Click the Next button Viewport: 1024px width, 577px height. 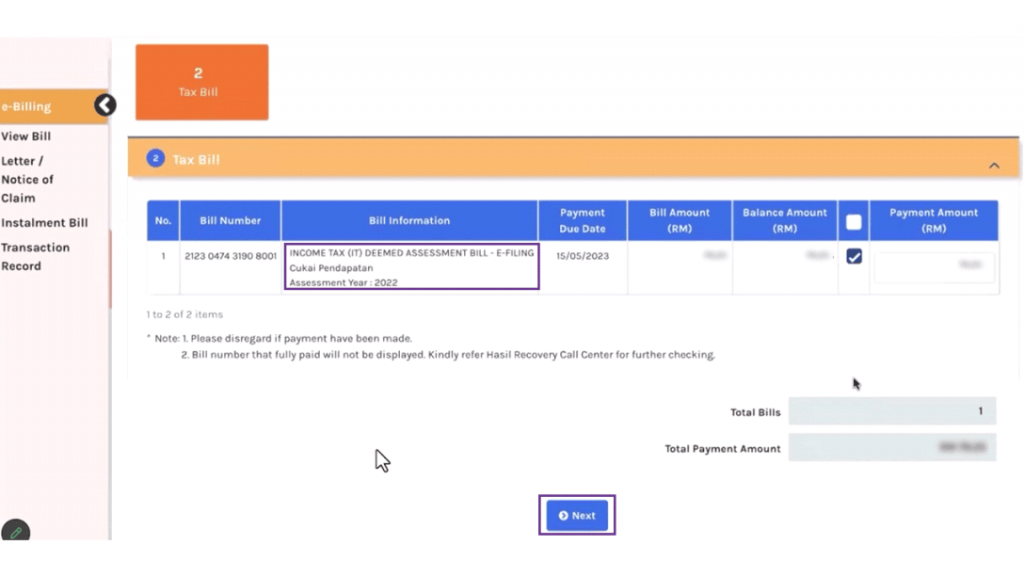pyautogui.click(x=577, y=516)
